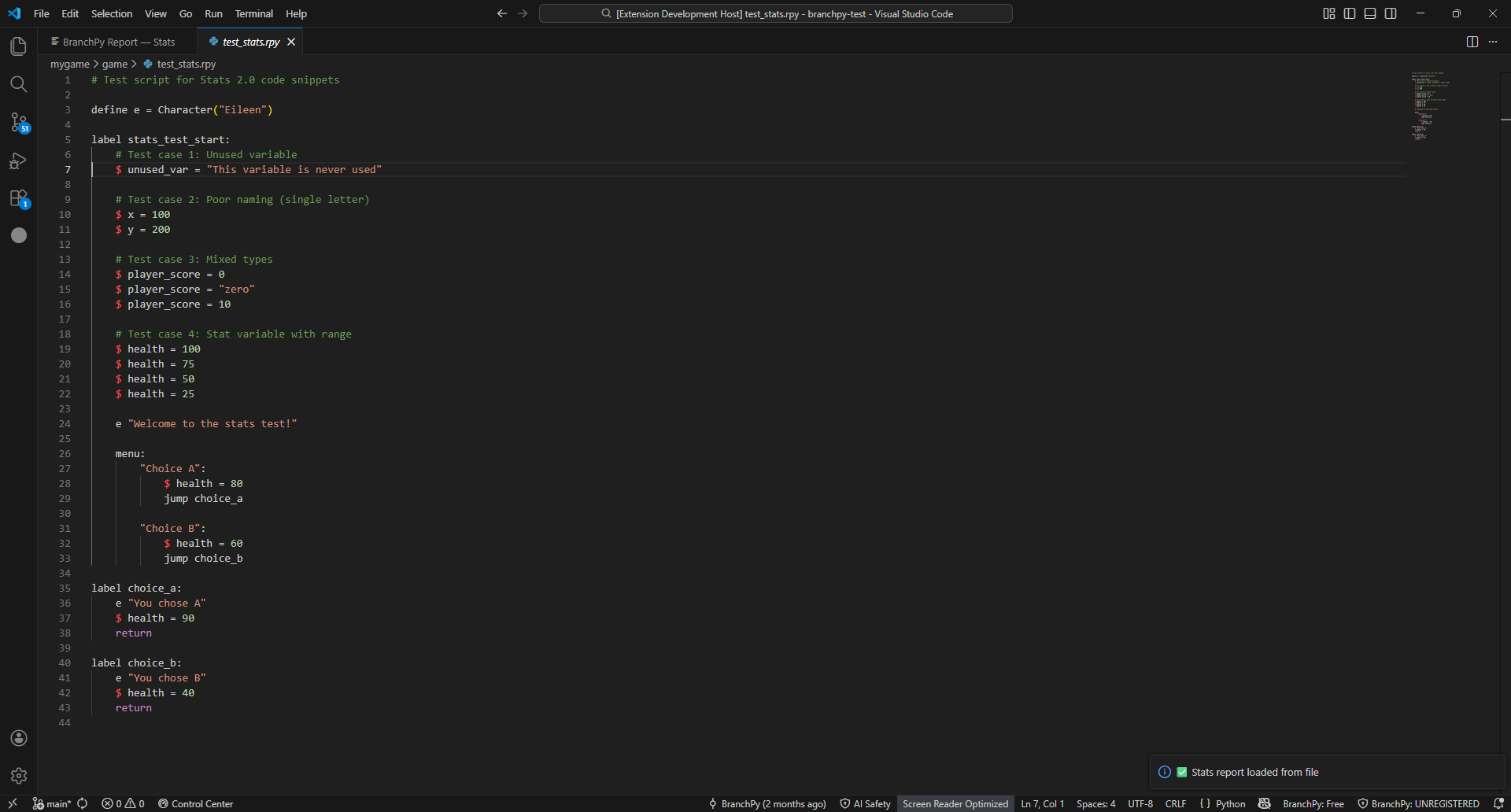Open the CRLF end-of-line picker
The height and width of the screenshot is (812, 1511).
point(1176,803)
